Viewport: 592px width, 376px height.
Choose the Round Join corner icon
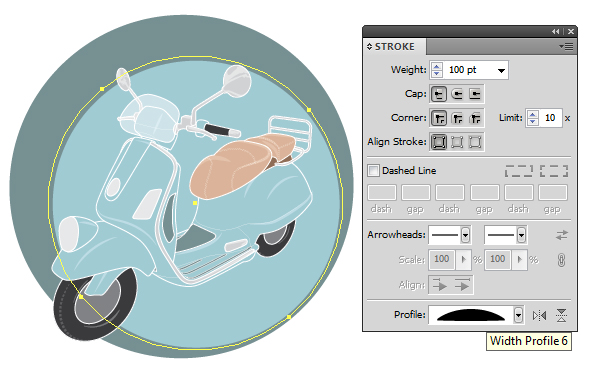(457, 119)
